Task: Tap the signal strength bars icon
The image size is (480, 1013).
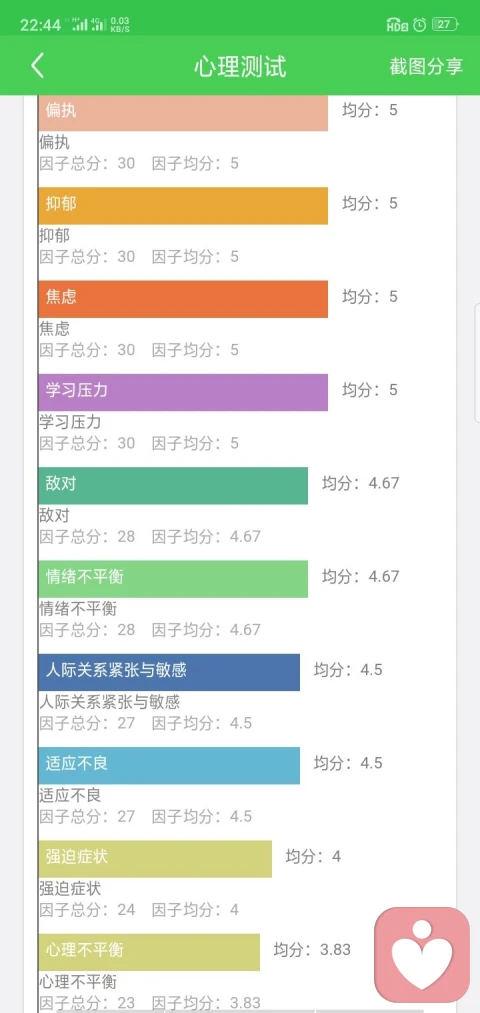Action: [89, 25]
